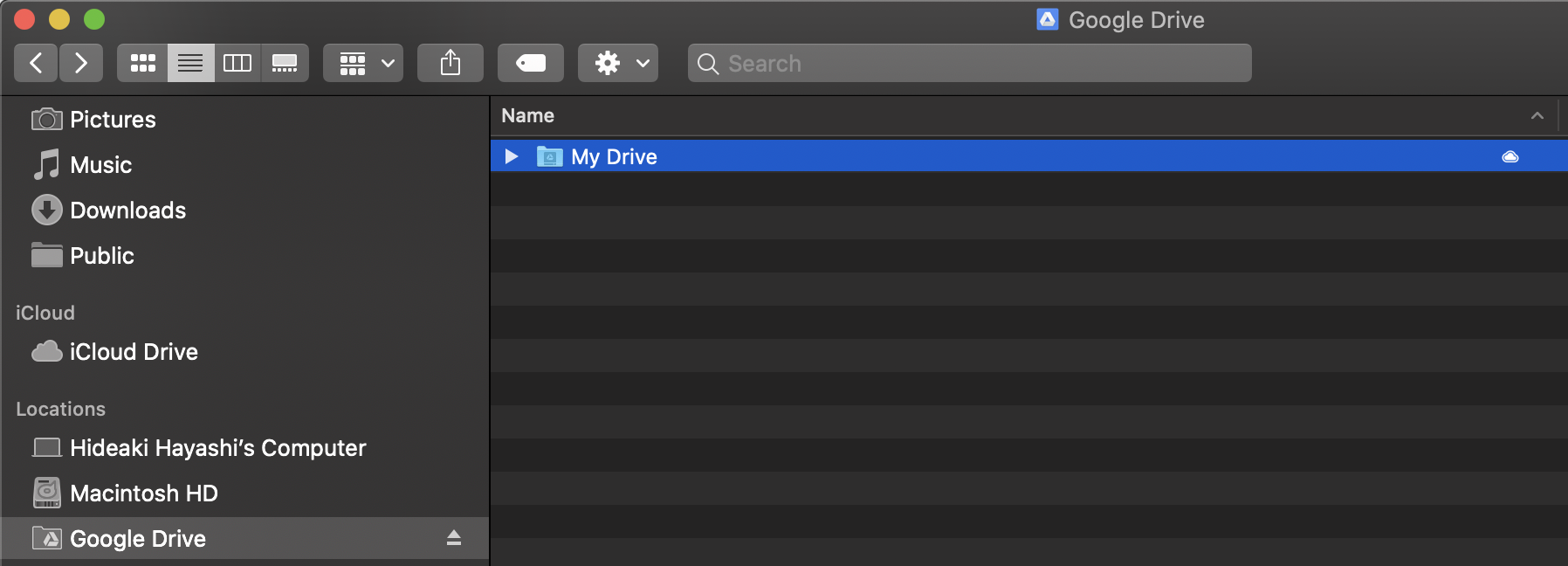Click the My Drive folder icon
This screenshot has width=1568, height=566.
point(549,156)
